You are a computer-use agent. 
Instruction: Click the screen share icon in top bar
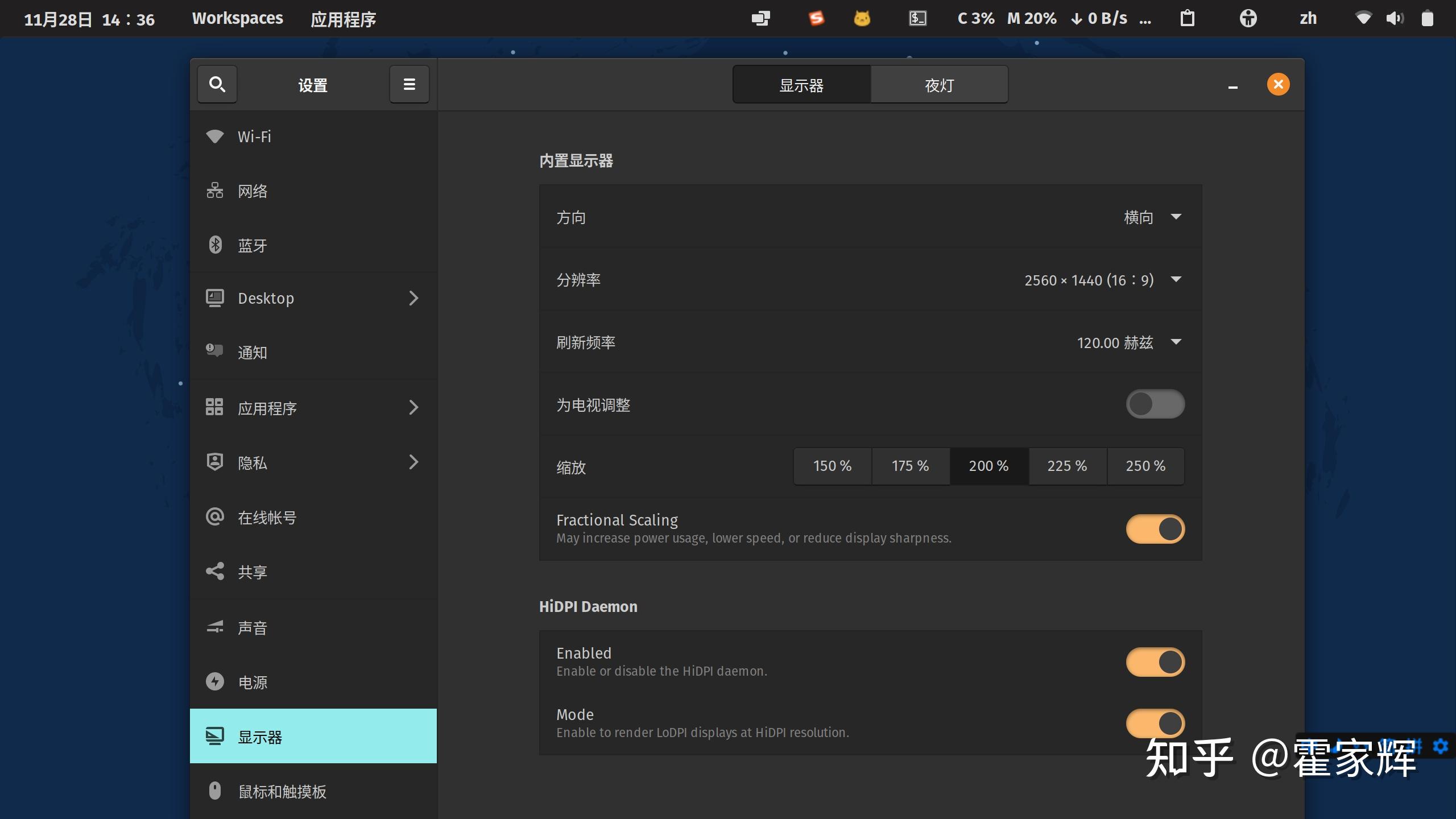click(x=760, y=18)
